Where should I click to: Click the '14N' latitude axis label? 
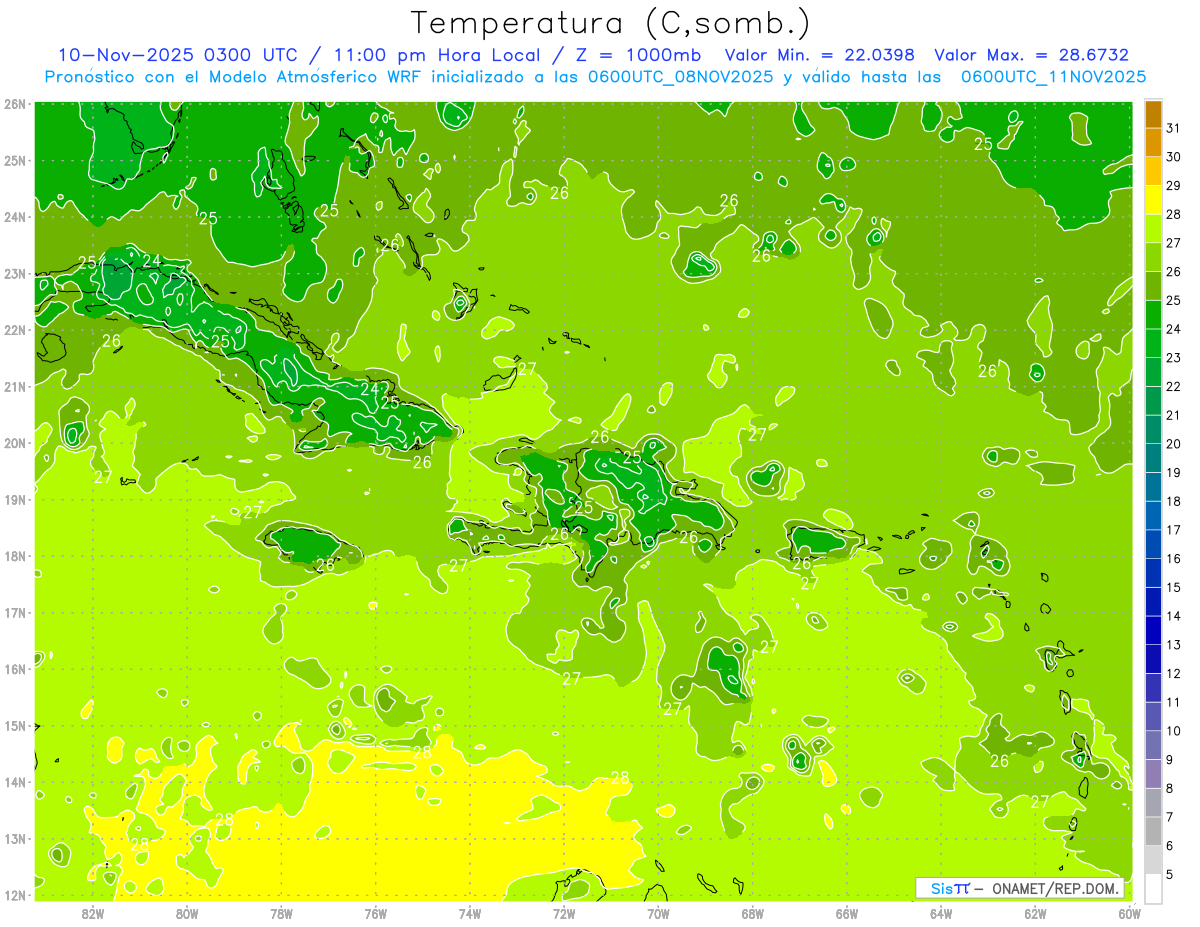tap(15, 782)
